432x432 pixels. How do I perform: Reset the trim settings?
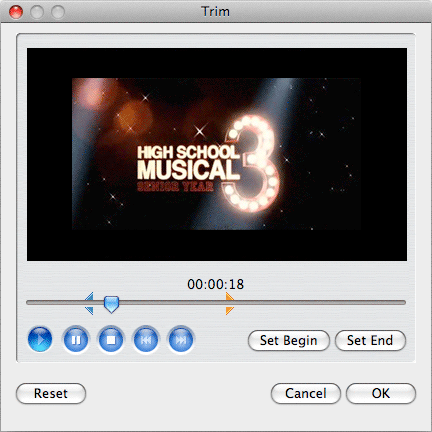(51, 393)
